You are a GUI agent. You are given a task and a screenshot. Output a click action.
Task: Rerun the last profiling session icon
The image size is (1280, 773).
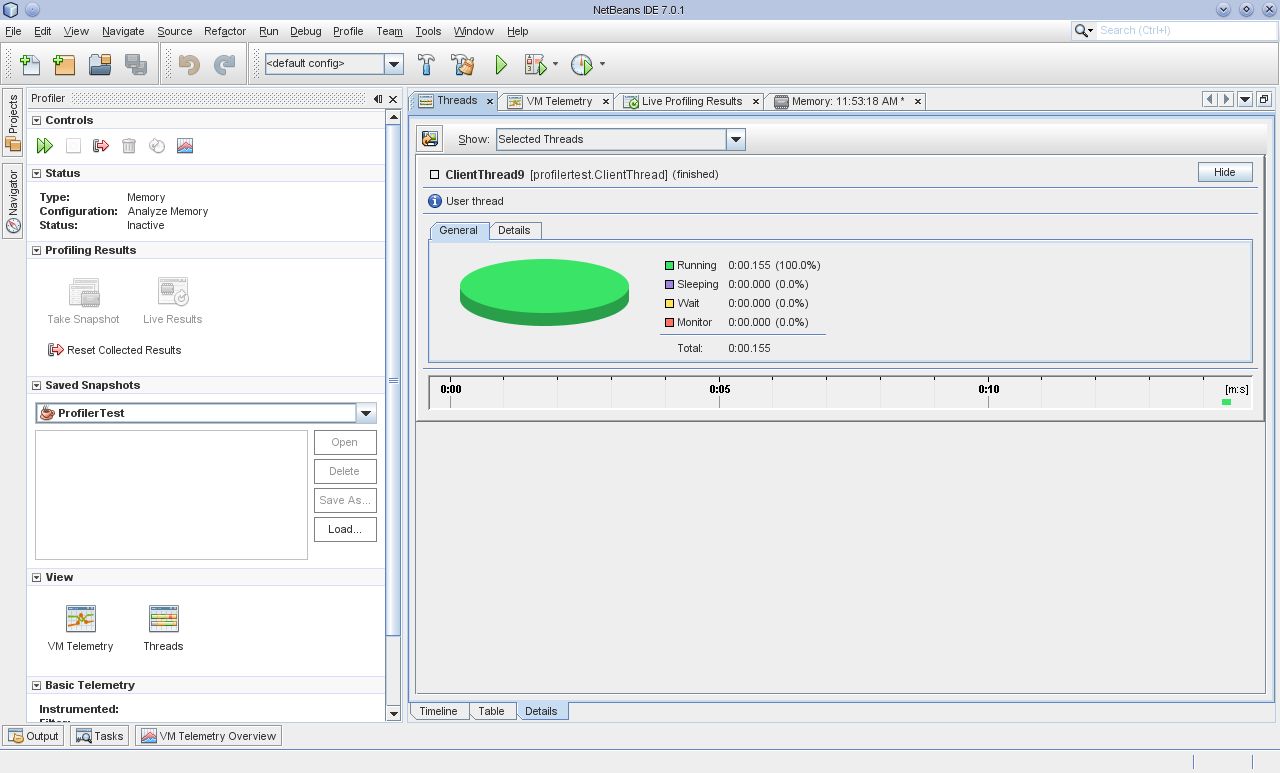click(45, 146)
